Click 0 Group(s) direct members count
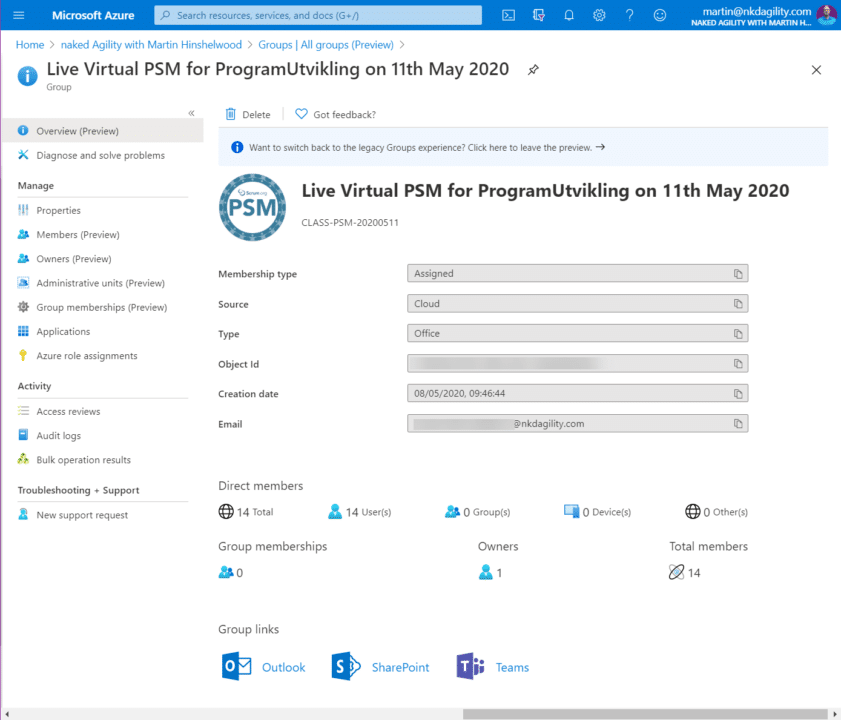The height and width of the screenshot is (720, 841). pos(477,512)
